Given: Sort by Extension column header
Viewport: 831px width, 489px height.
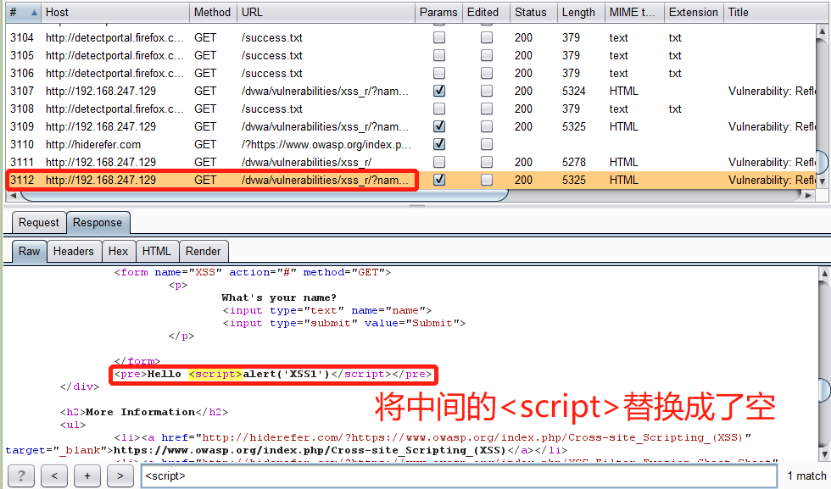Looking at the screenshot, I should tap(694, 12).
